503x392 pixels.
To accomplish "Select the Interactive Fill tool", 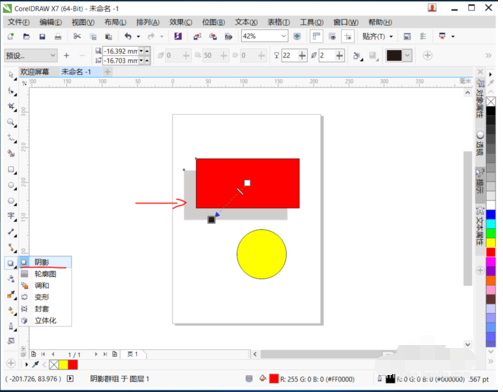I will tap(12, 310).
